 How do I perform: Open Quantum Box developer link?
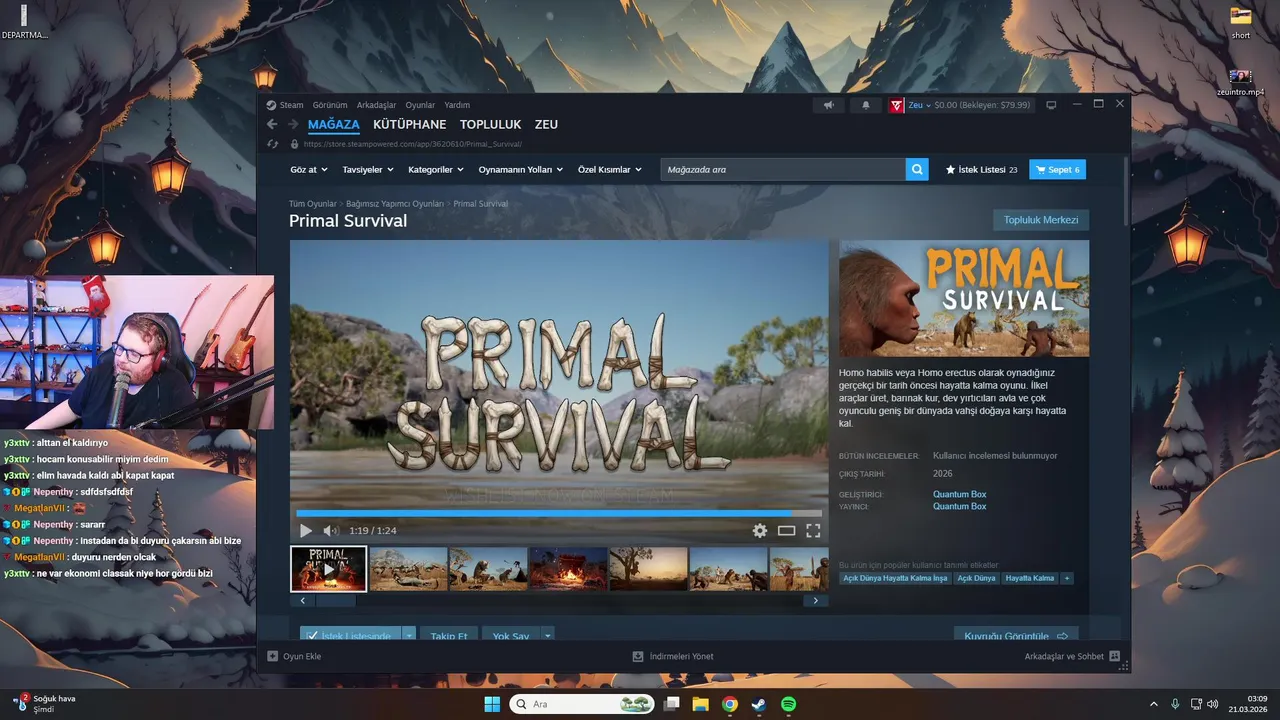[x=959, y=494]
